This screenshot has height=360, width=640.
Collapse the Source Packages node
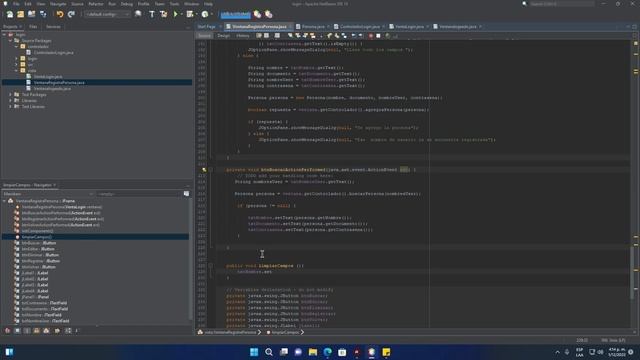(11, 40)
